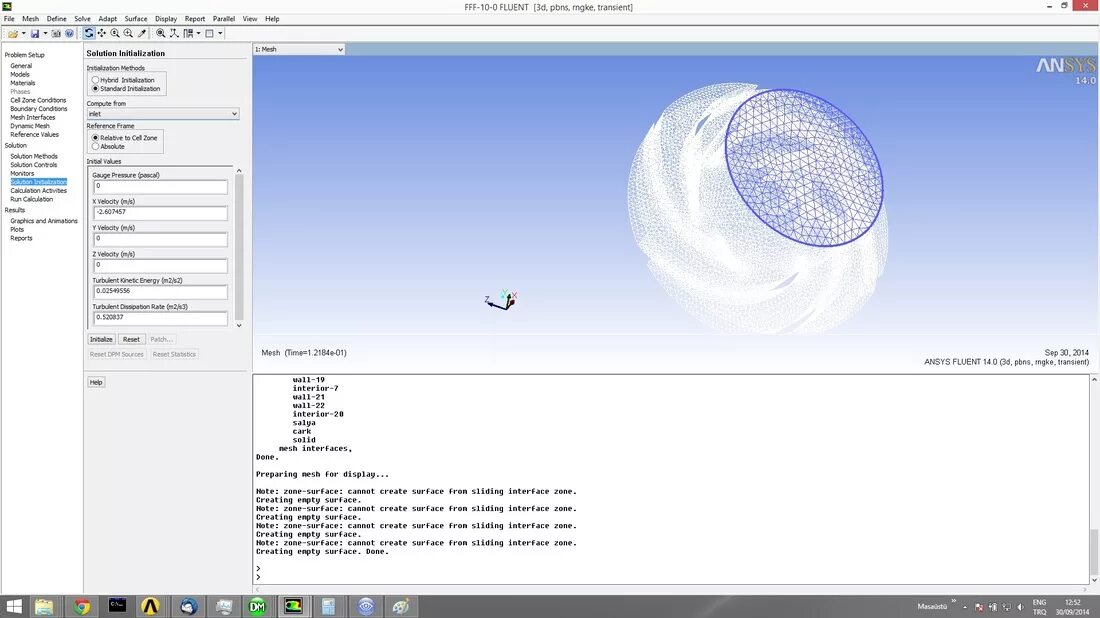
Task: Open the Display menu
Action: click(x=166, y=19)
